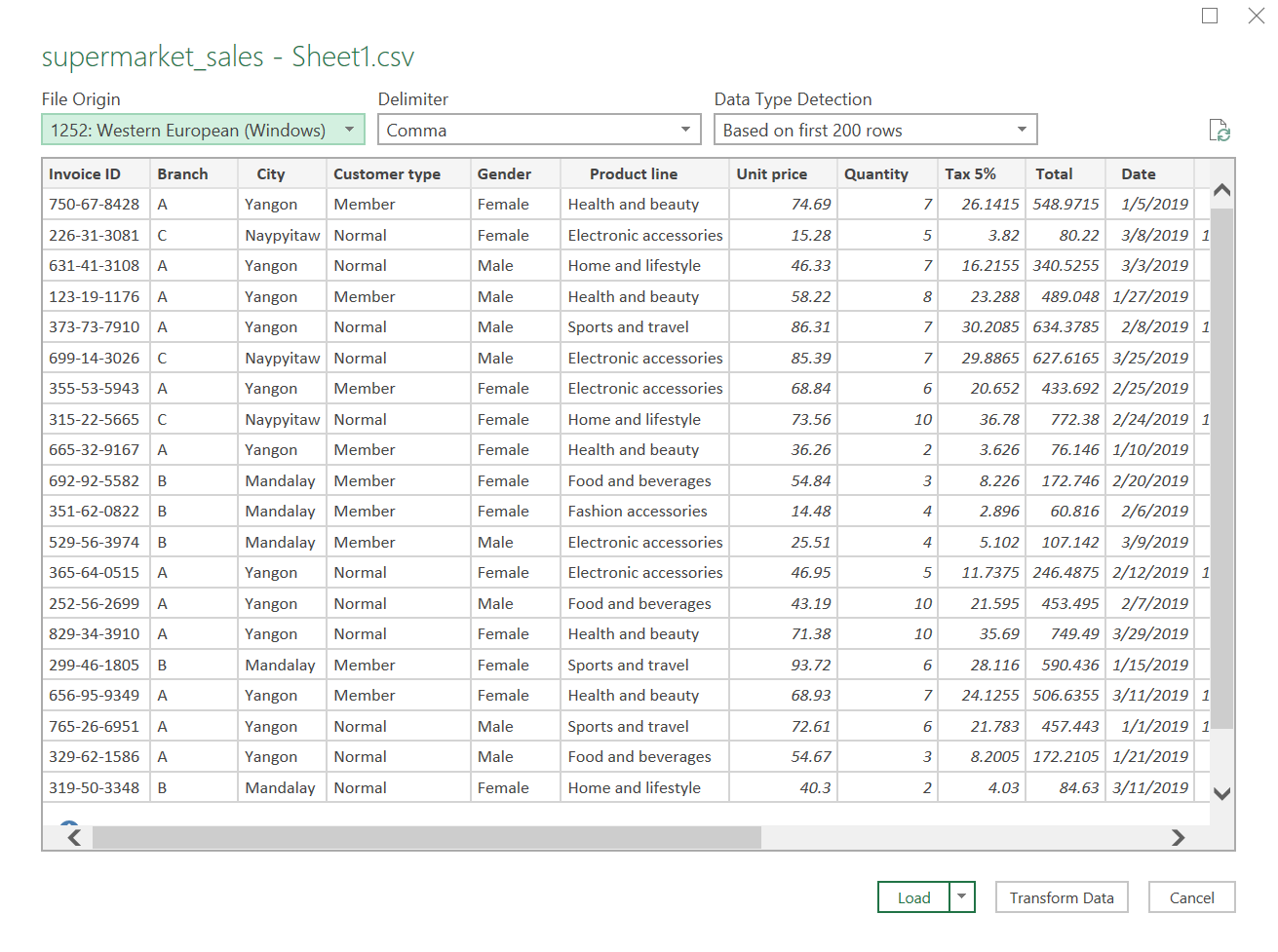
Task: Select the Gender column header
Action: pos(504,173)
